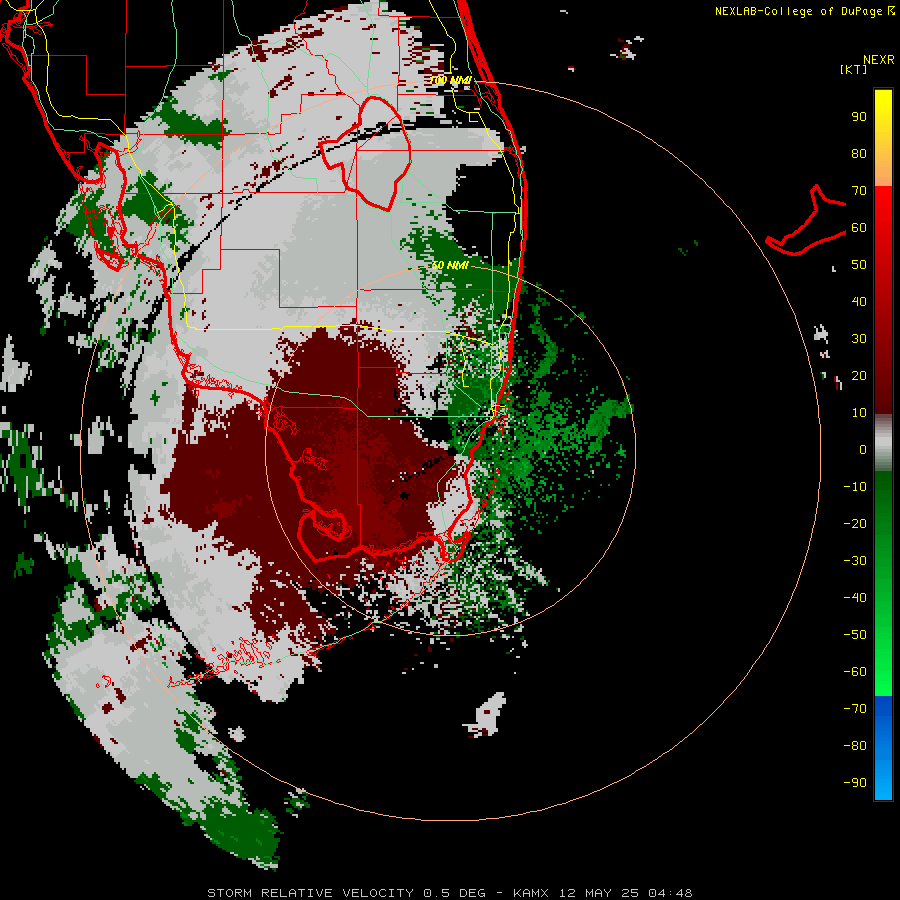Click the gray zero-velocity segment of the color bar
Screen dimensions: 900x900
[x=883, y=443]
